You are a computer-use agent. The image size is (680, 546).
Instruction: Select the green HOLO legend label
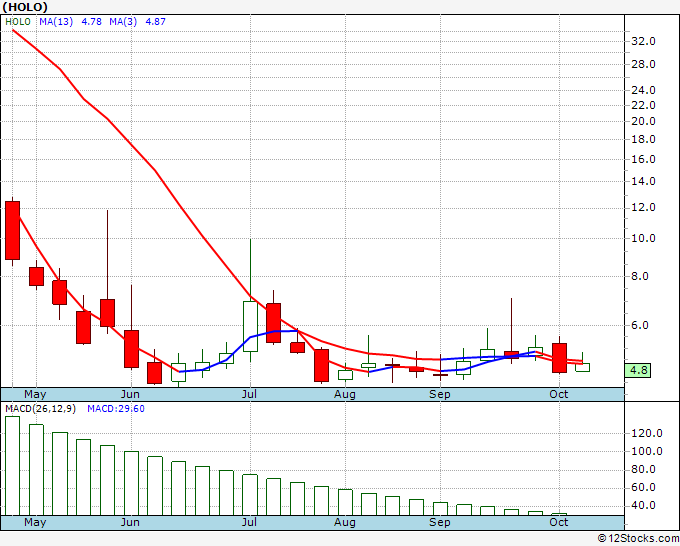pos(18,22)
